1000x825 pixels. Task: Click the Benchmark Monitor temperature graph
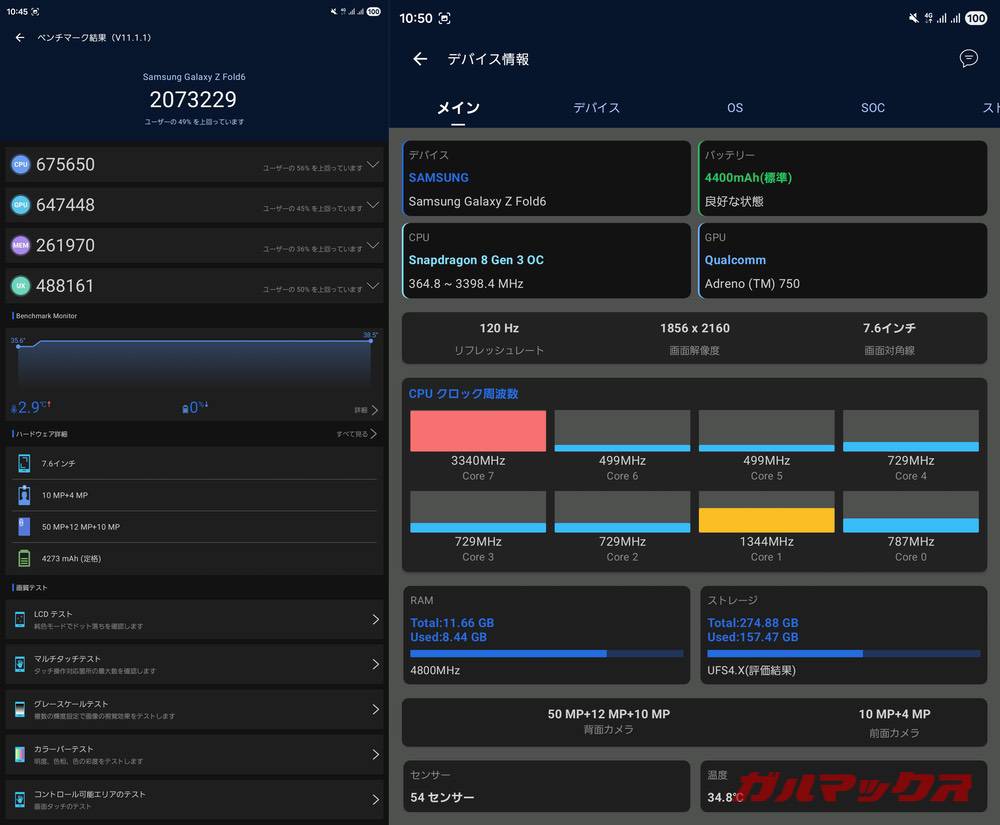point(194,364)
